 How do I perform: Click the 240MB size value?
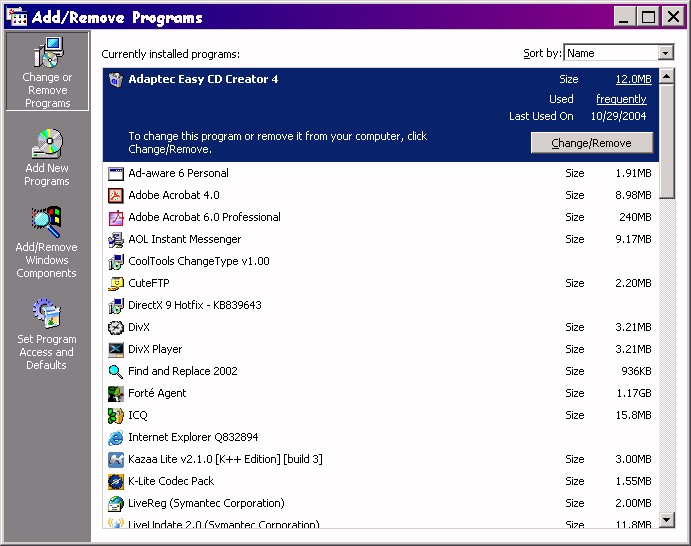point(635,217)
